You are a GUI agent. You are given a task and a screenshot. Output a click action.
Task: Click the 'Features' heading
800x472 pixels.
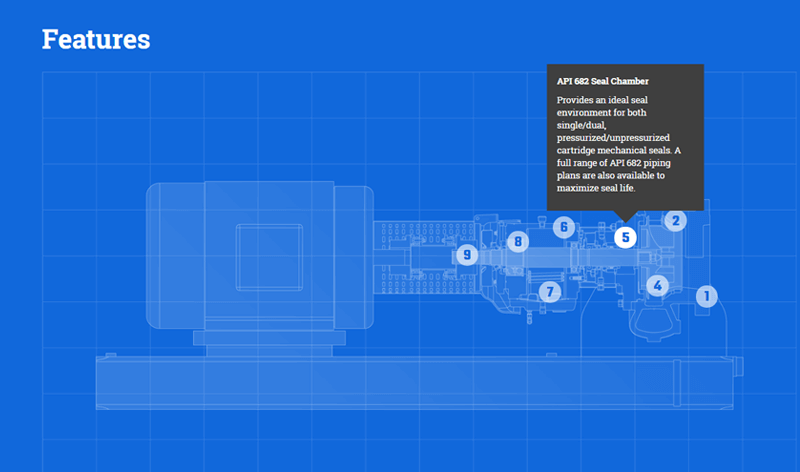(x=96, y=39)
